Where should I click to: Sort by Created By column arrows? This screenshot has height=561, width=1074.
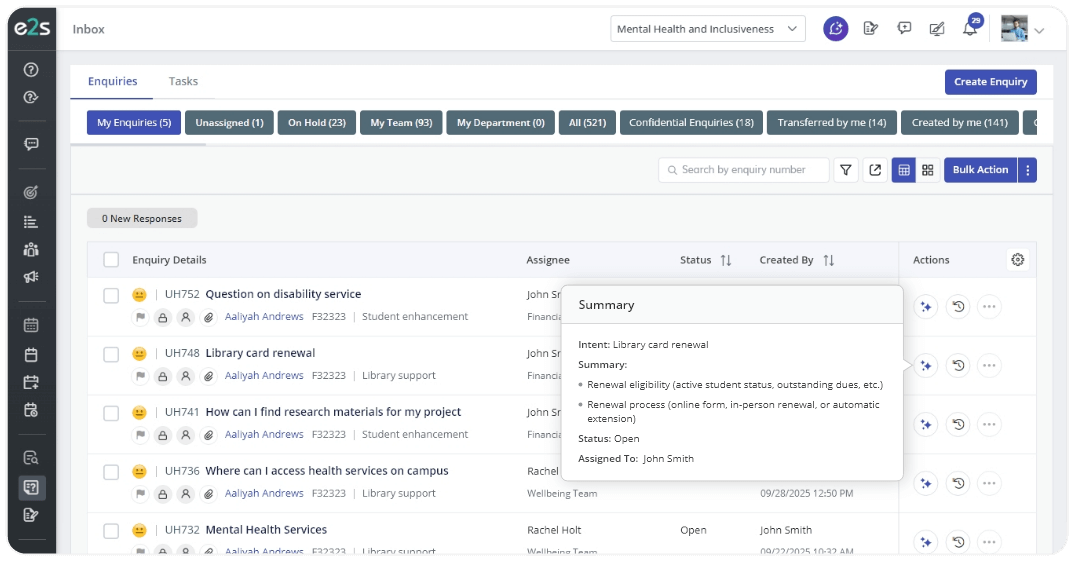click(829, 260)
